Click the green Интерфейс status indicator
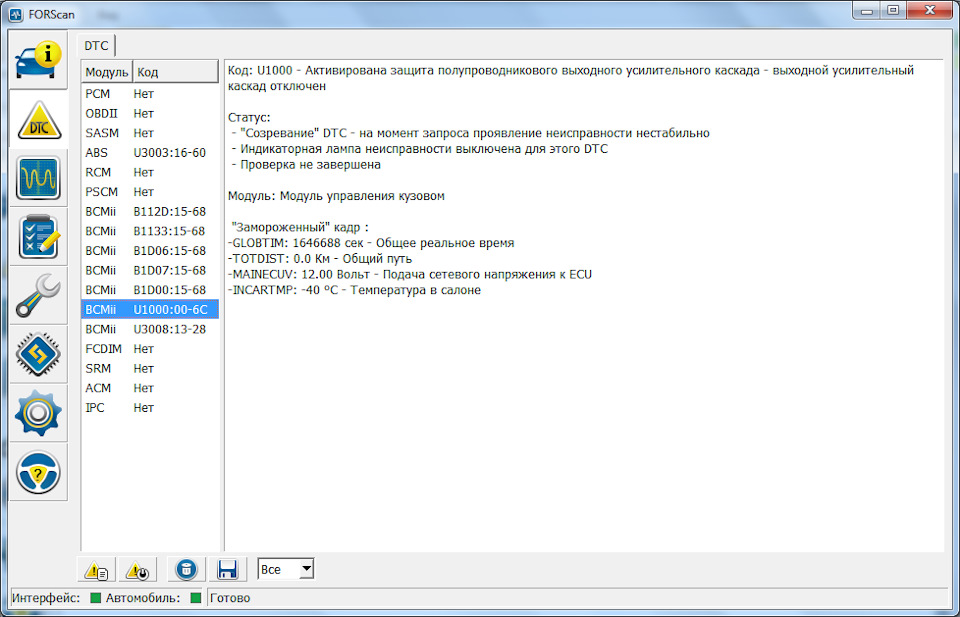The height and width of the screenshot is (617, 960). 96,598
